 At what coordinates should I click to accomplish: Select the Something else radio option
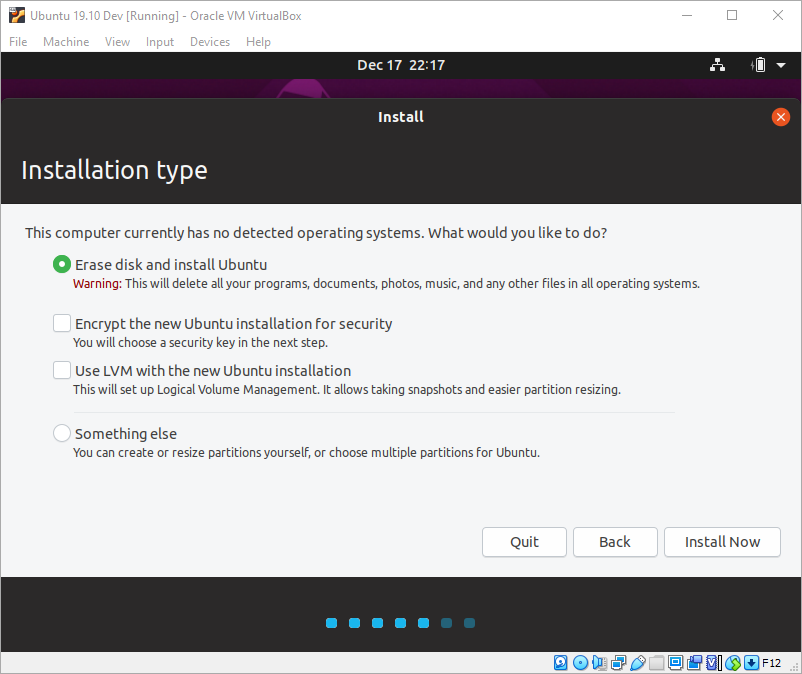pos(62,433)
